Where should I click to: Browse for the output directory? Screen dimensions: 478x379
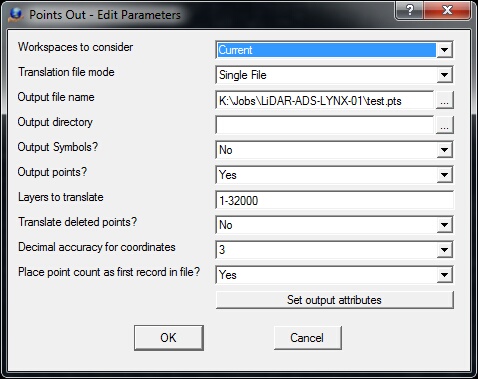tap(445, 125)
